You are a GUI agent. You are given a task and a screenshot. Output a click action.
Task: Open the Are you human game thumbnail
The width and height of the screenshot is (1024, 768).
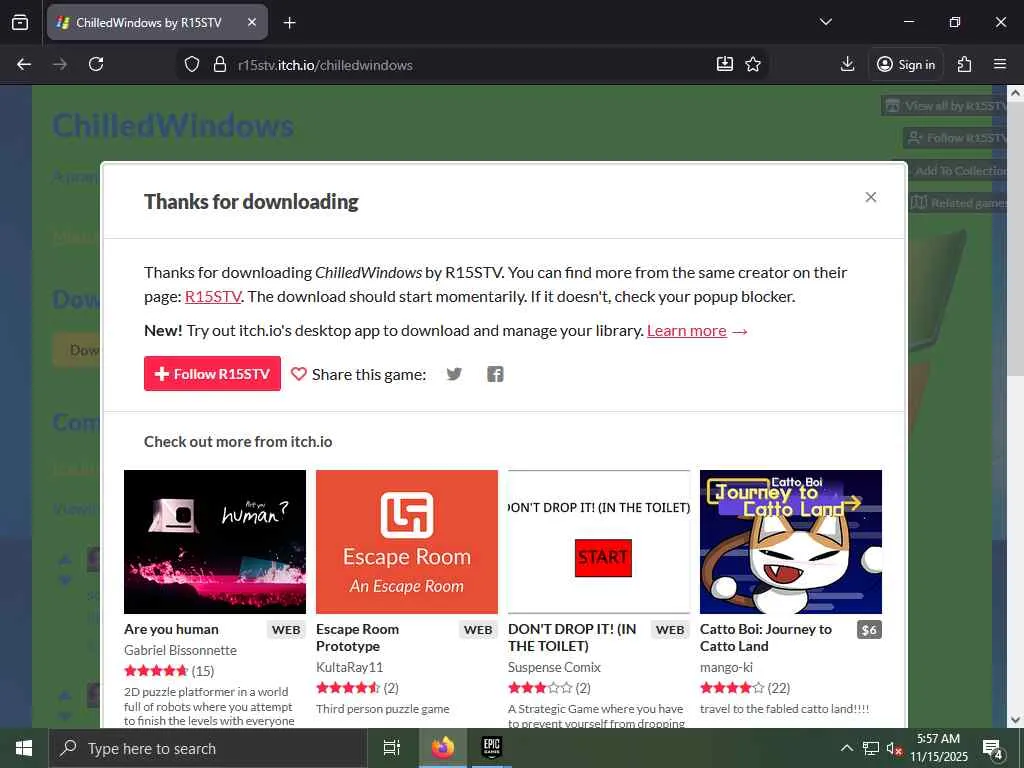(x=215, y=541)
